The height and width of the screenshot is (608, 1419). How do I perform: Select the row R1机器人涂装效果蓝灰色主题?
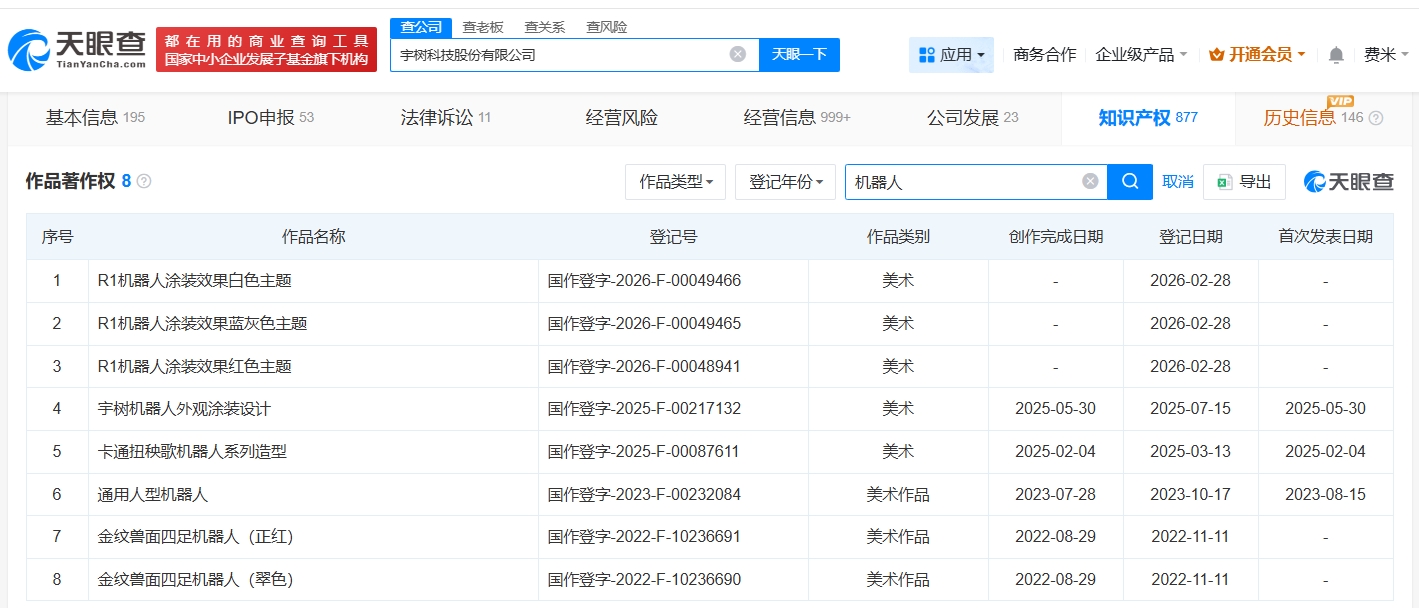709,324
